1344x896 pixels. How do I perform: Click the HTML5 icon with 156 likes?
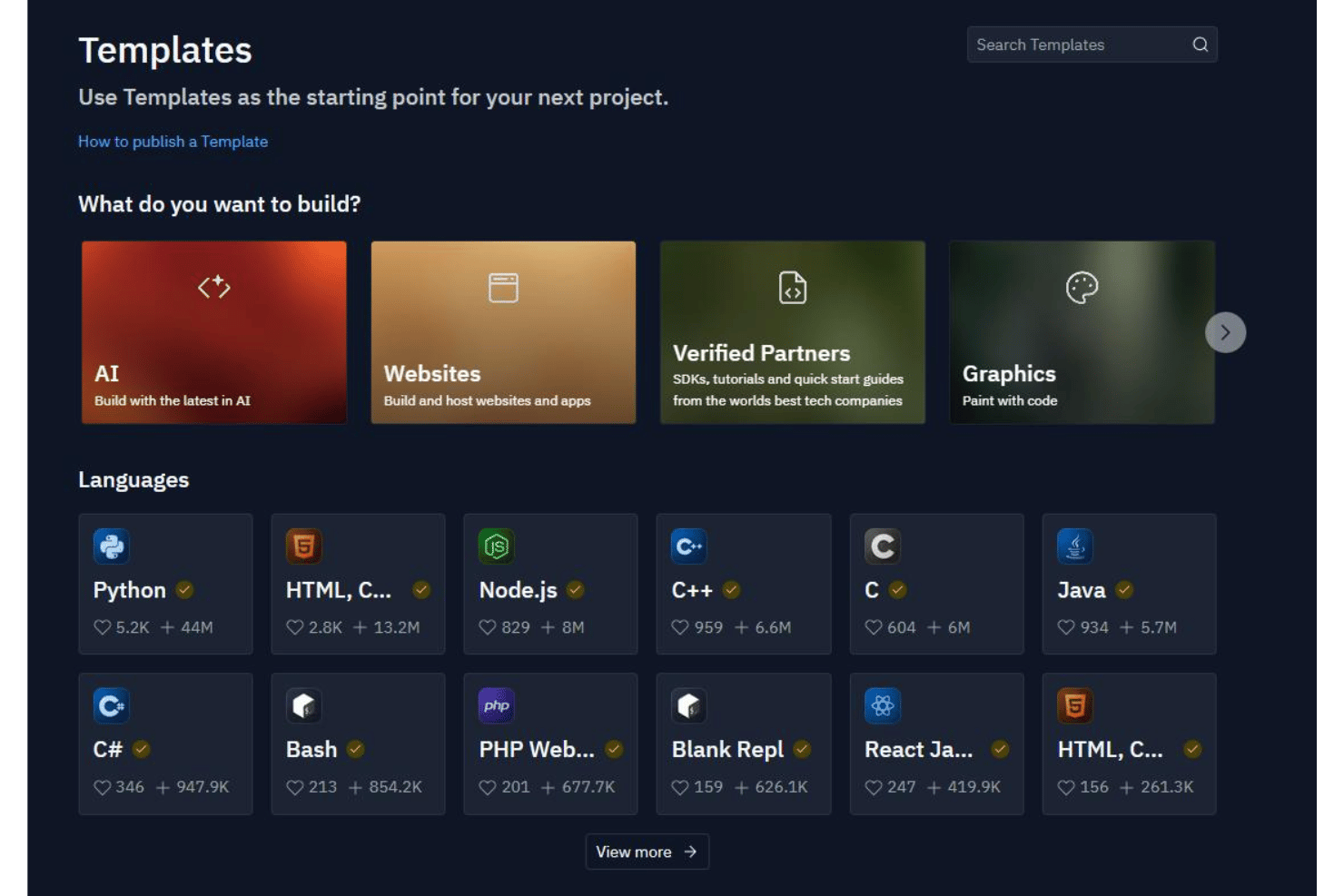[1075, 705]
